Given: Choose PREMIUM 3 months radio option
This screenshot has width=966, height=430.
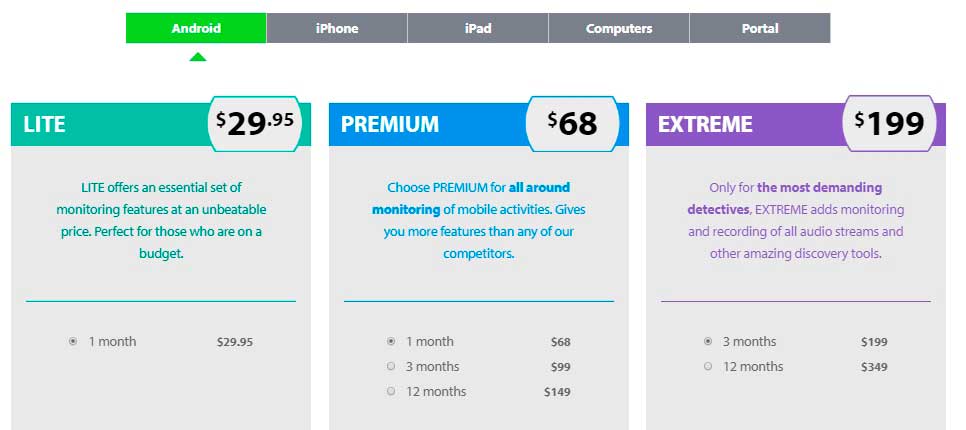Looking at the screenshot, I should pos(391,367).
